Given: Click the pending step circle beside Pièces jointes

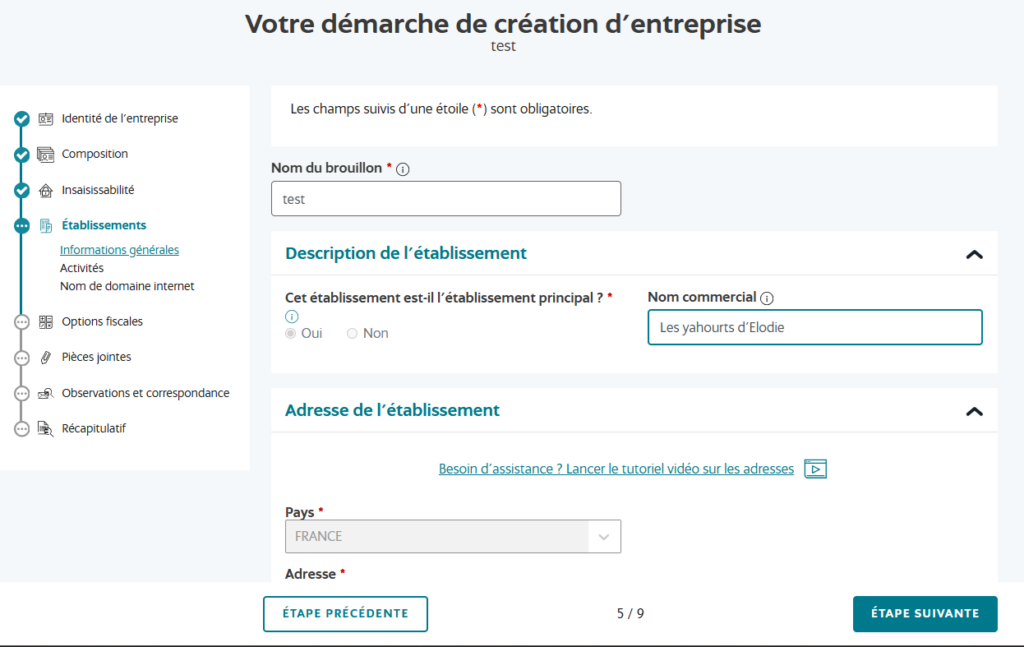Looking at the screenshot, I should pos(22,358).
